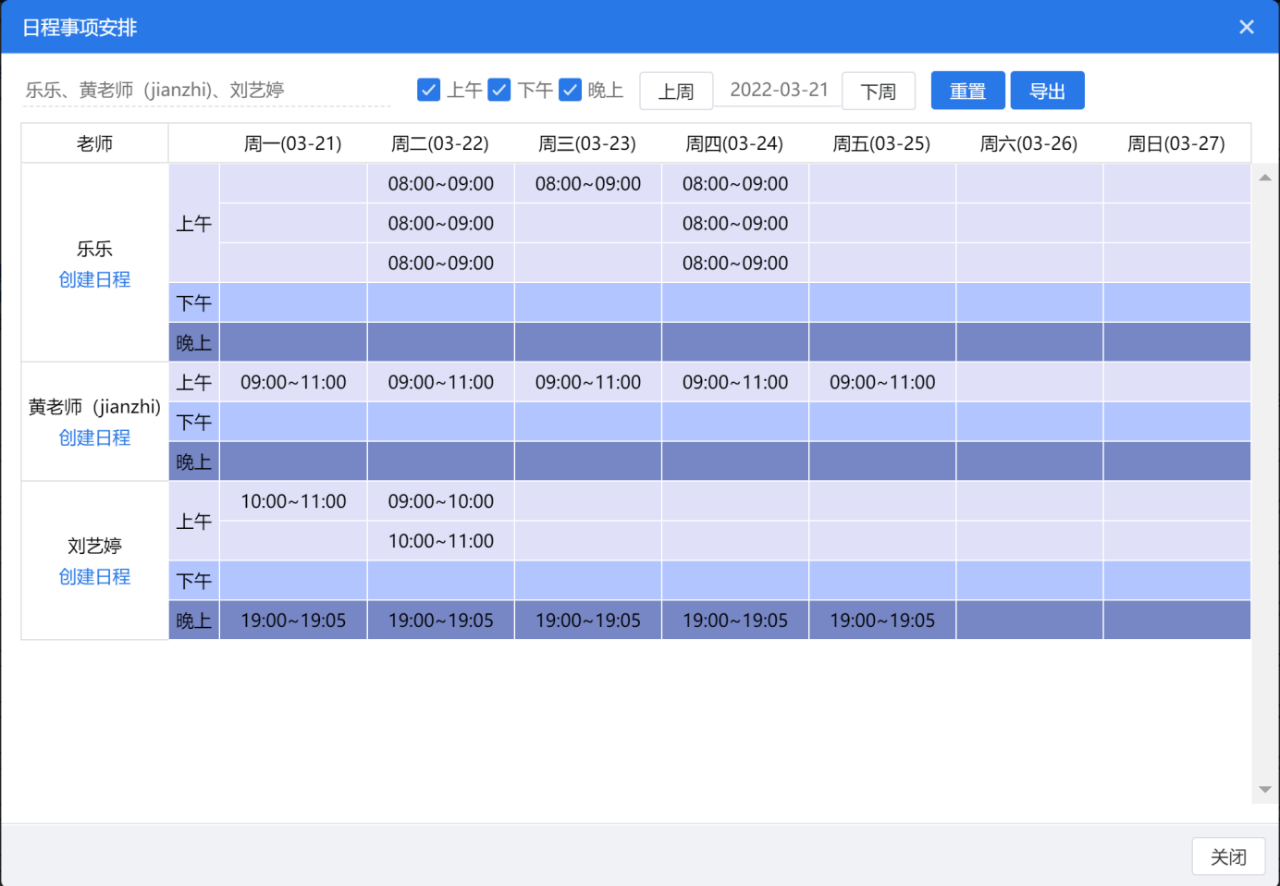This screenshot has height=886, width=1280.
Task: Export the schedule with 导出
Action: pos(1047,91)
